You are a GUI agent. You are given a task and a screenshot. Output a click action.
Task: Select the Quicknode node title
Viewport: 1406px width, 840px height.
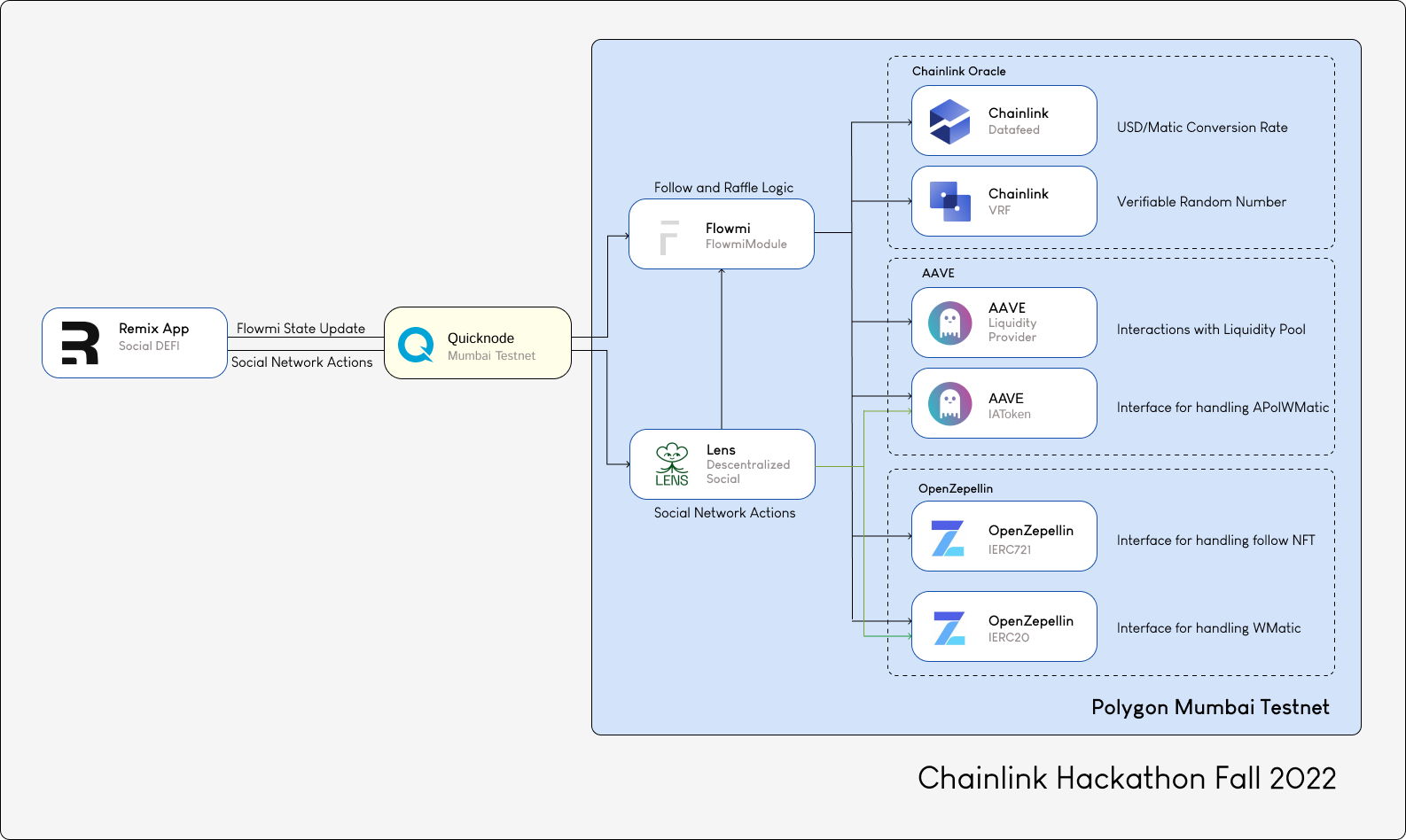pos(480,338)
